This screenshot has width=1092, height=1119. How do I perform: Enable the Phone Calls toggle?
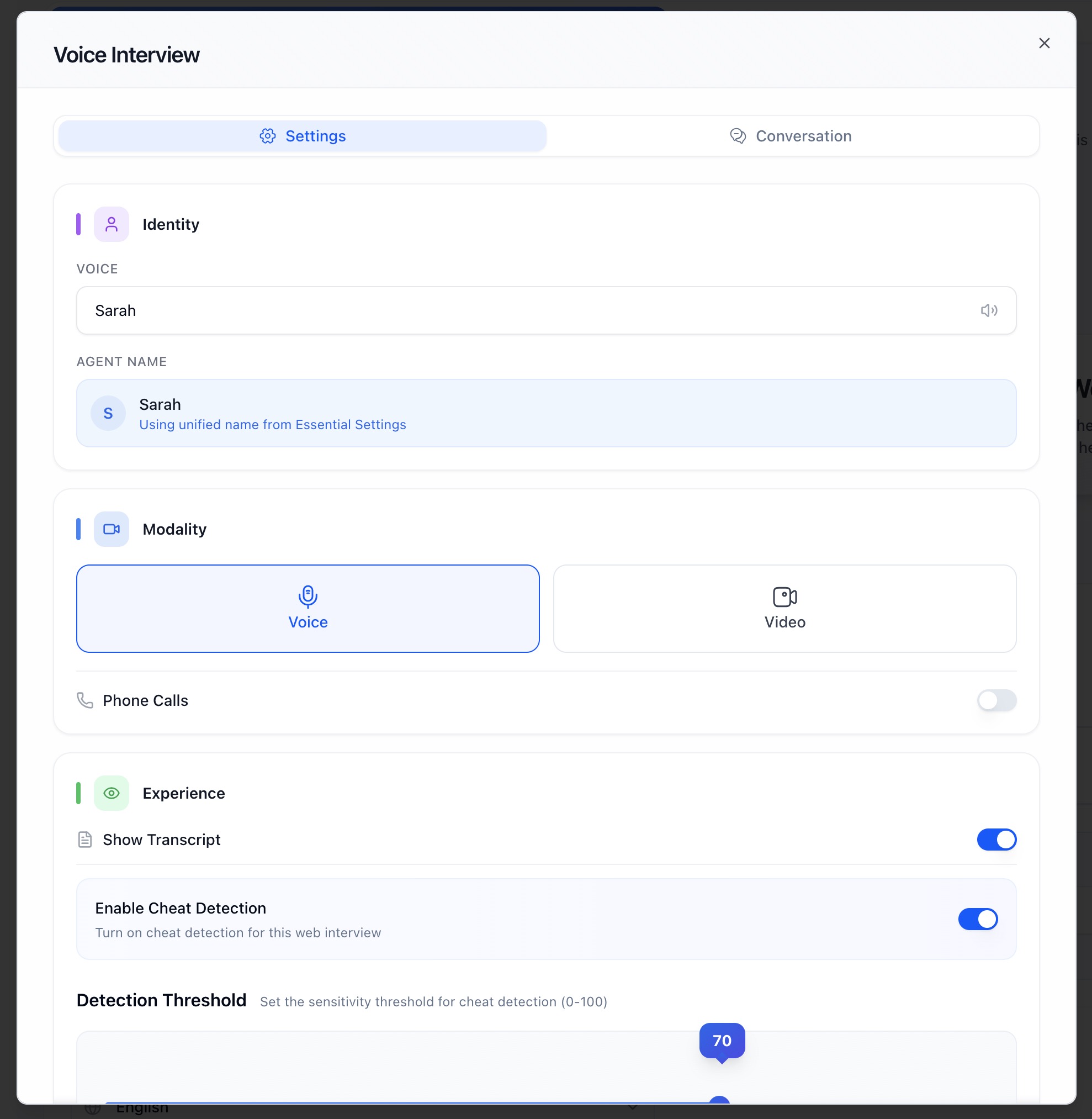pos(997,700)
